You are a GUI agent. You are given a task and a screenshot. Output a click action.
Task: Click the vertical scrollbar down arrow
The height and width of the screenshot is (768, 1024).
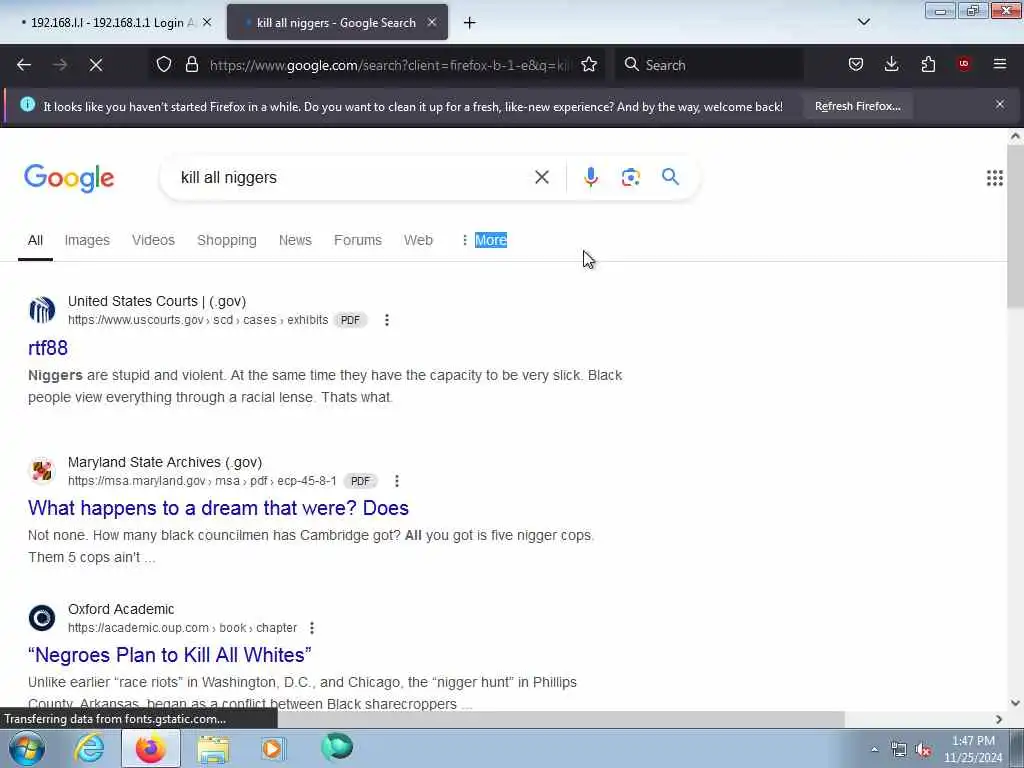click(1015, 703)
